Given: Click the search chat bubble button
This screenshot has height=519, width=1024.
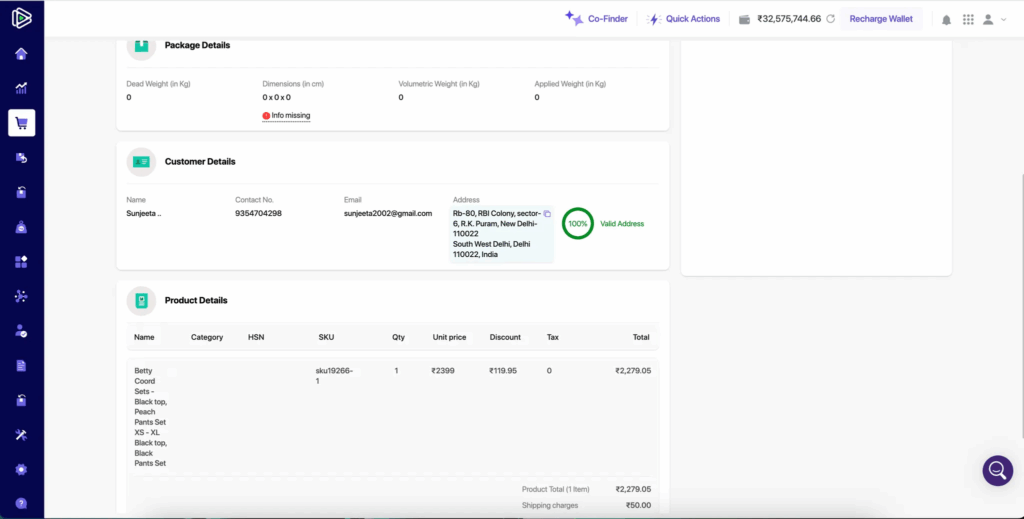Looking at the screenshot, I should (x=997, y=470).
